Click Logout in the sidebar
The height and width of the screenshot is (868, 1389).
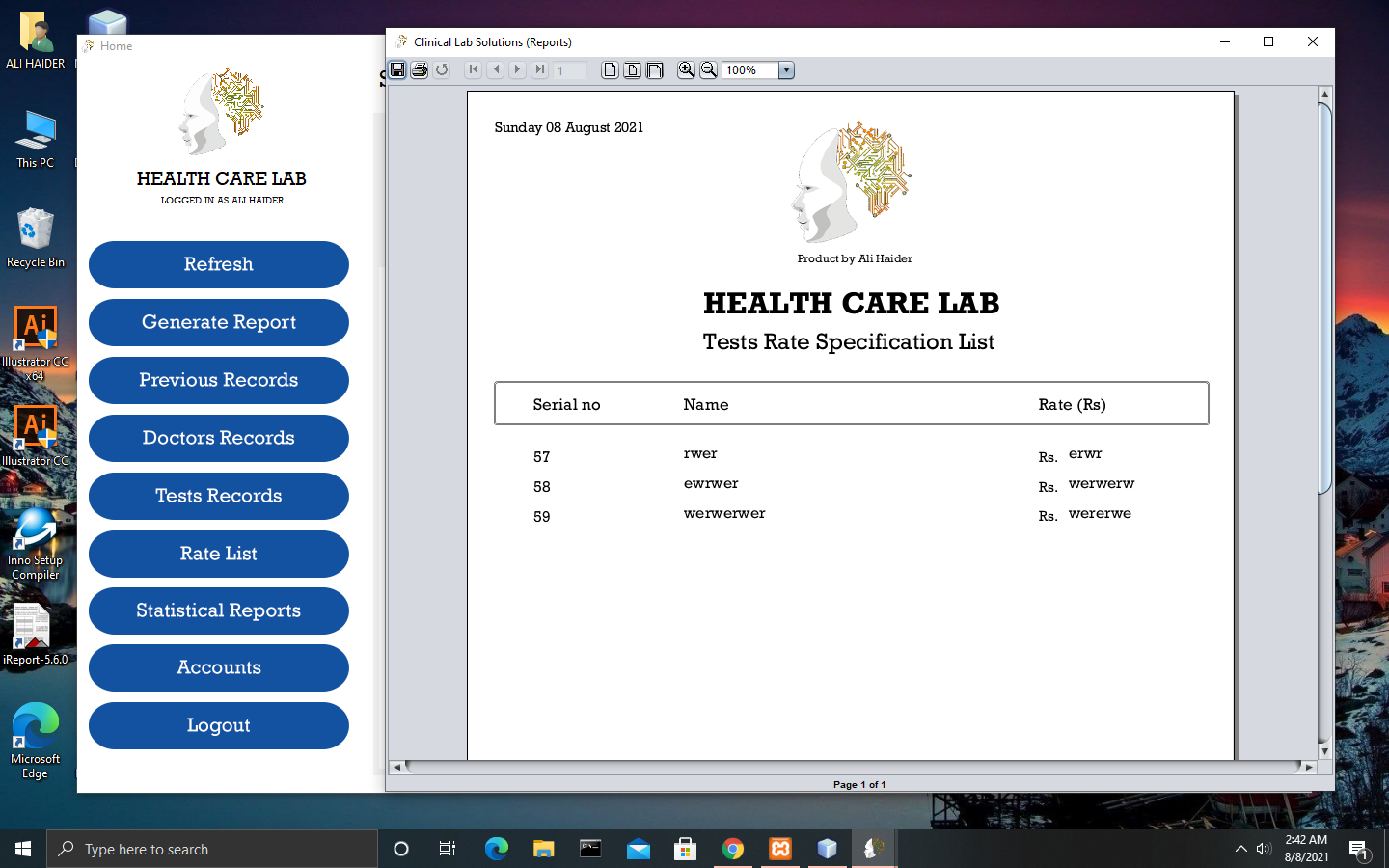(218, 725)
